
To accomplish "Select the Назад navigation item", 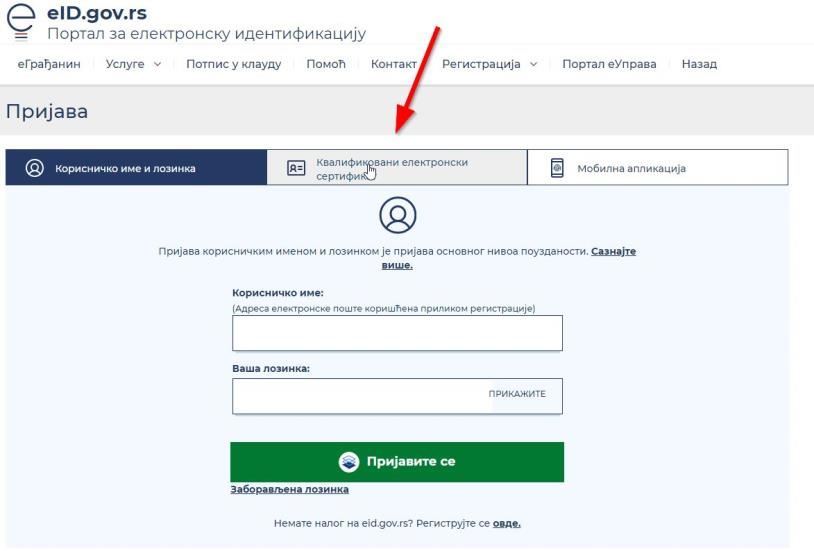I will click(699, 64).
